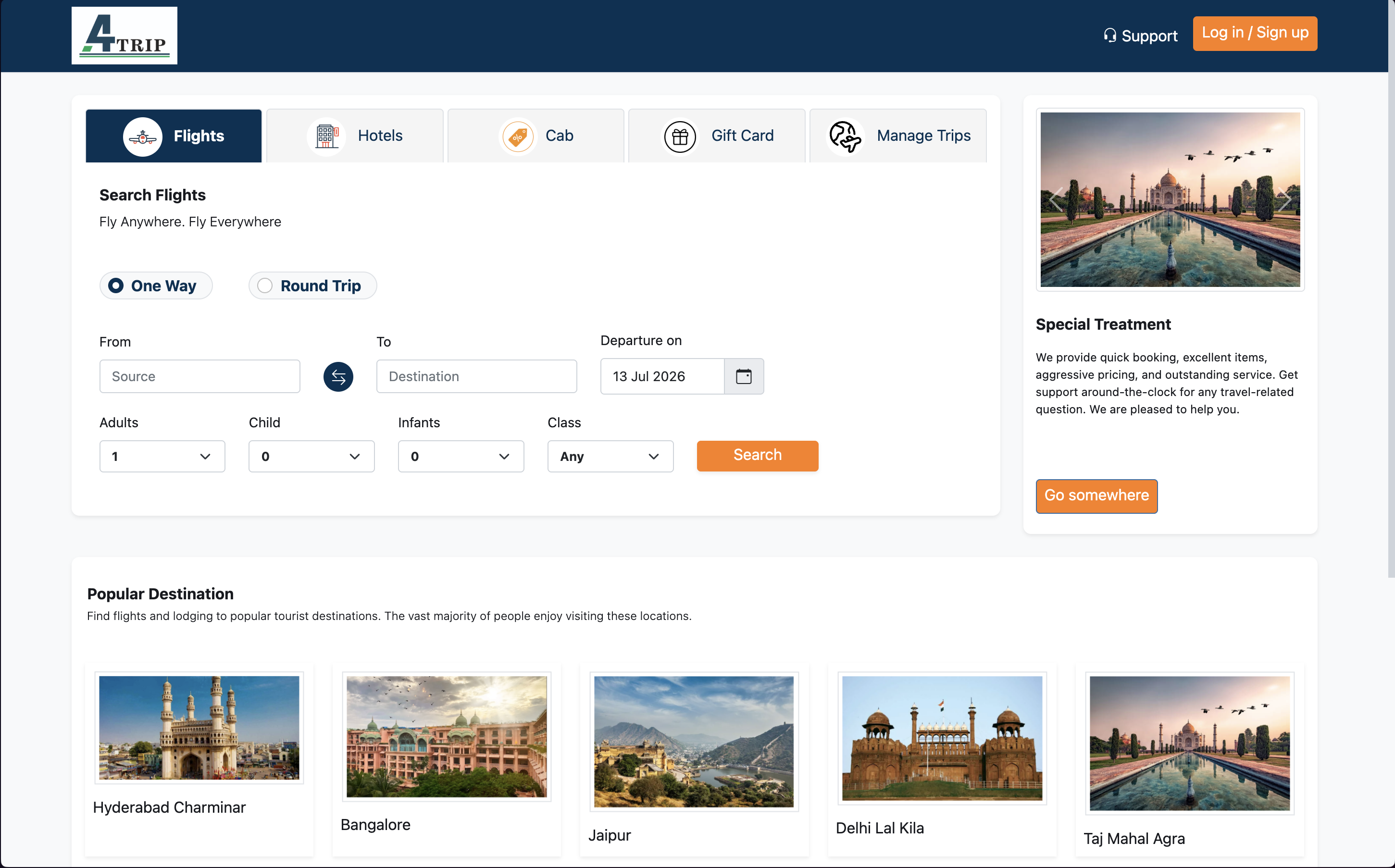Click the Special Treatment heading
This screenshot has height=868, width=1395.
tap(1103, 324)
